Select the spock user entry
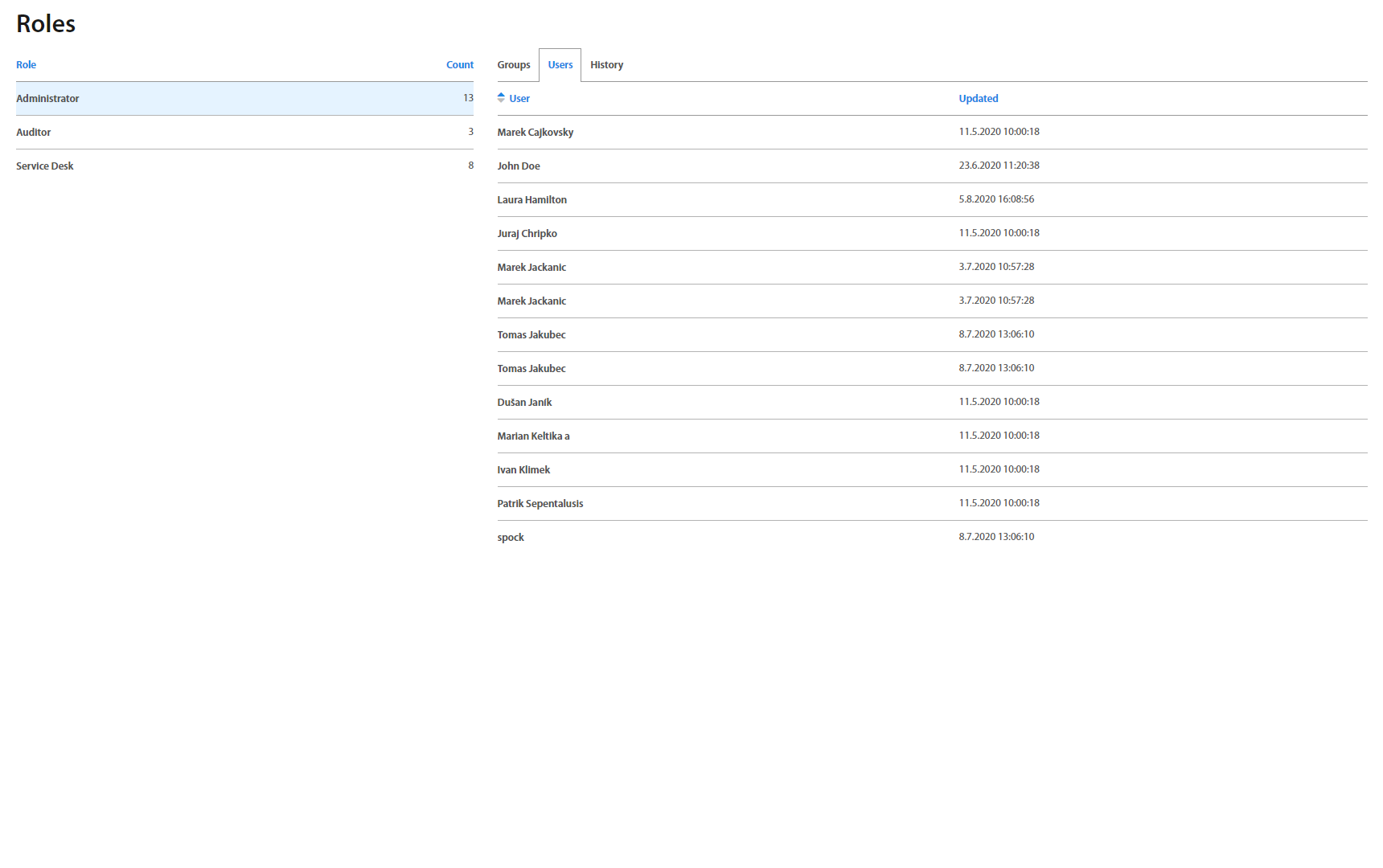 (x=511, y=538)
